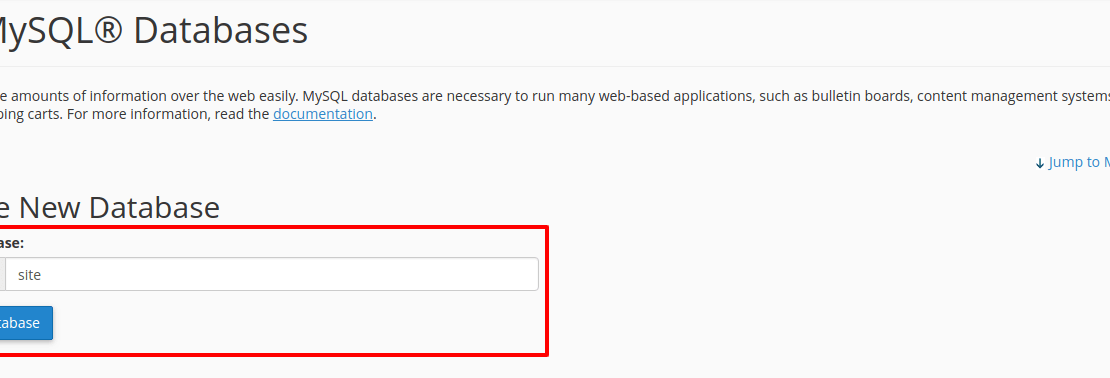
Task: Open the documentation link
Action: [x=323, y=114]
